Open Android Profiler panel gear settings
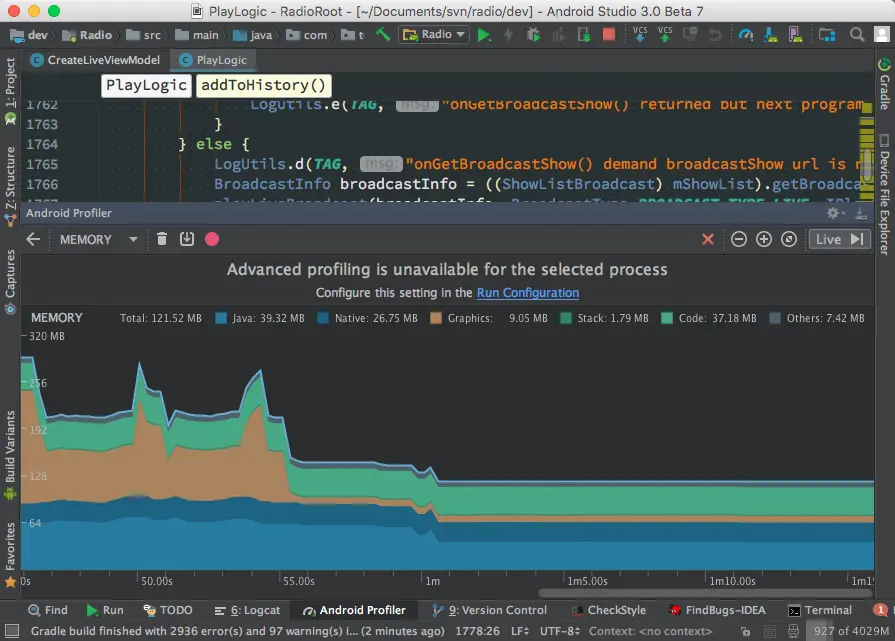 click(x=835, y=213)
